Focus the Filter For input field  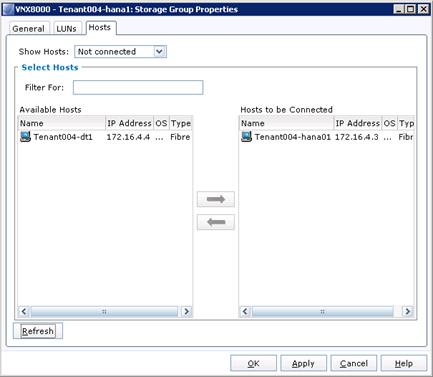tap(138, 87)
